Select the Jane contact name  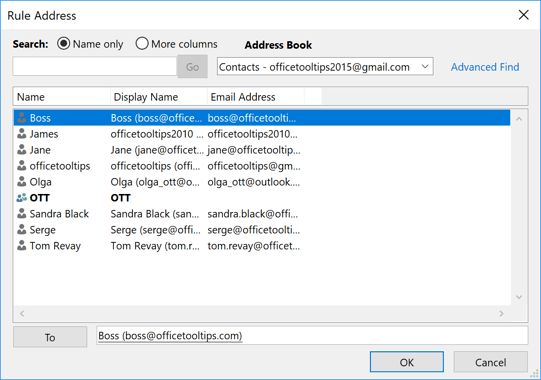point(40,150)
